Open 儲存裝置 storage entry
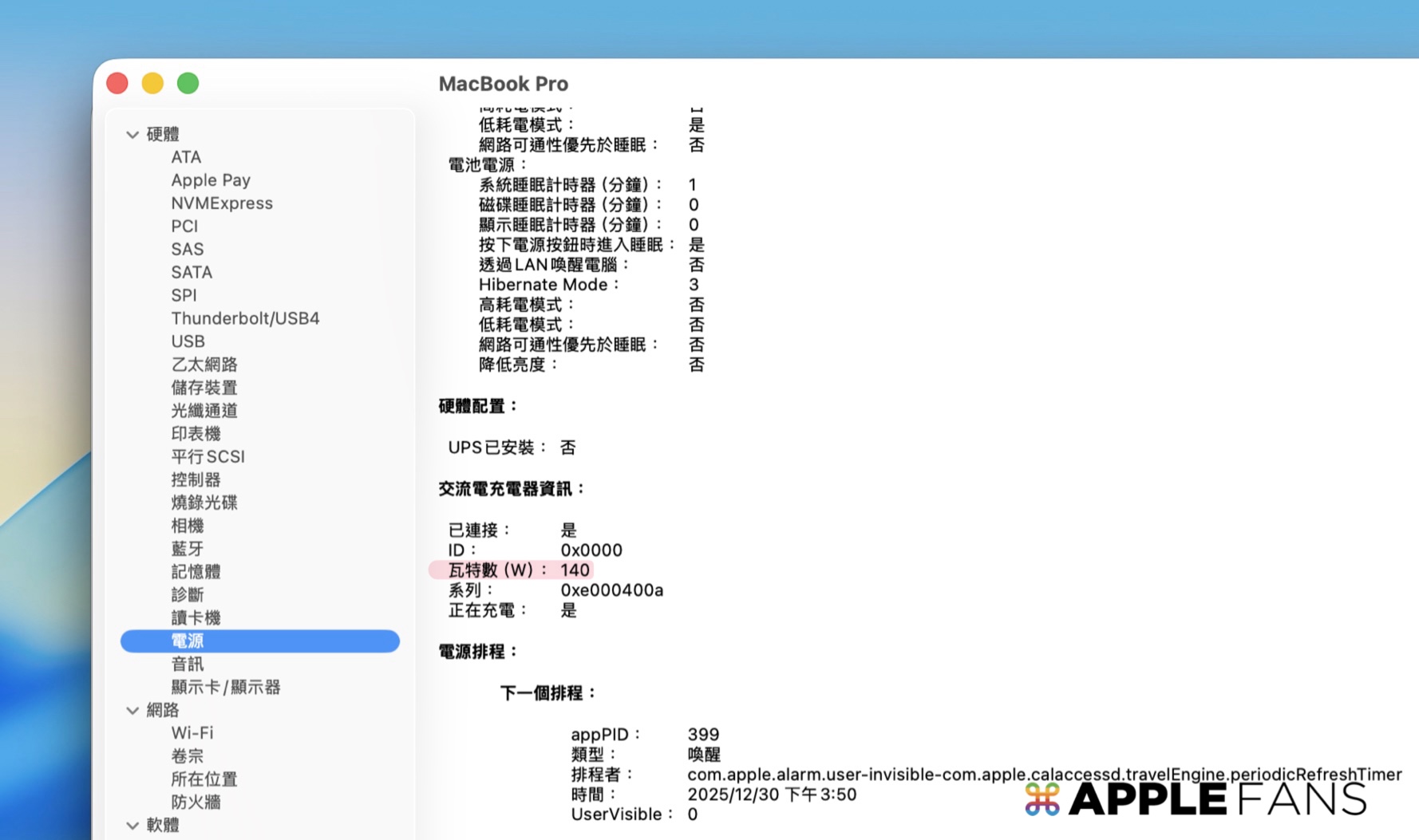Viewport: 1419px width, 840px height. click(204, 388)
